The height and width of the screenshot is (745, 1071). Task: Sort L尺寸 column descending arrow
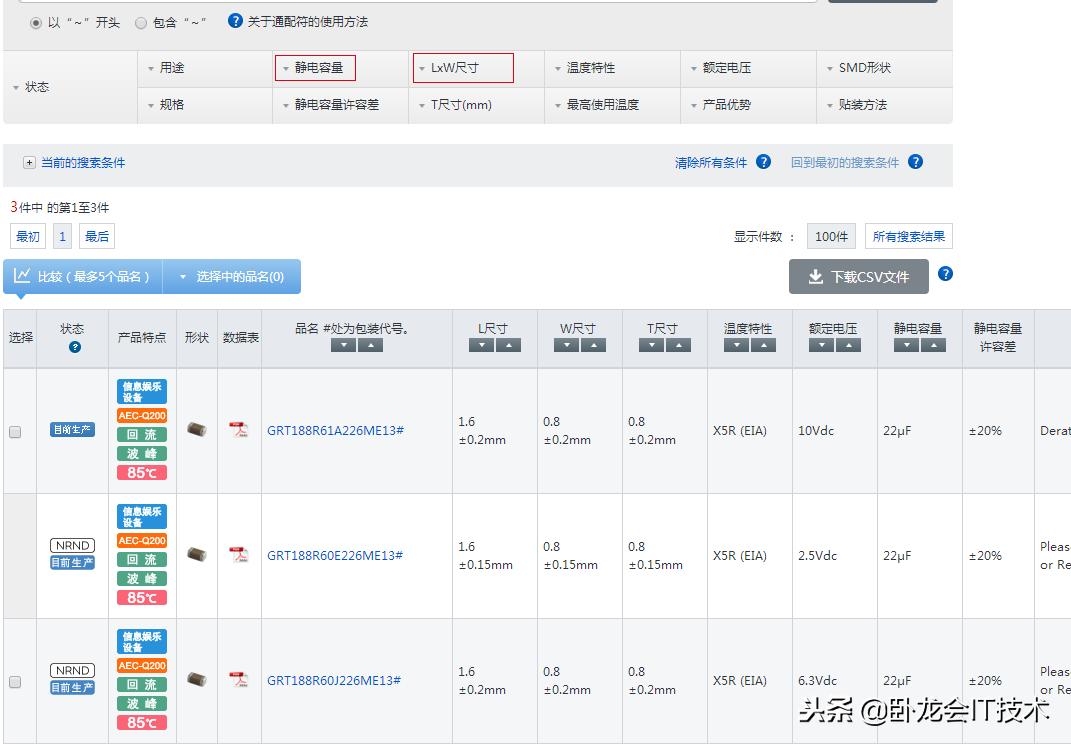(x=481, y=345)
